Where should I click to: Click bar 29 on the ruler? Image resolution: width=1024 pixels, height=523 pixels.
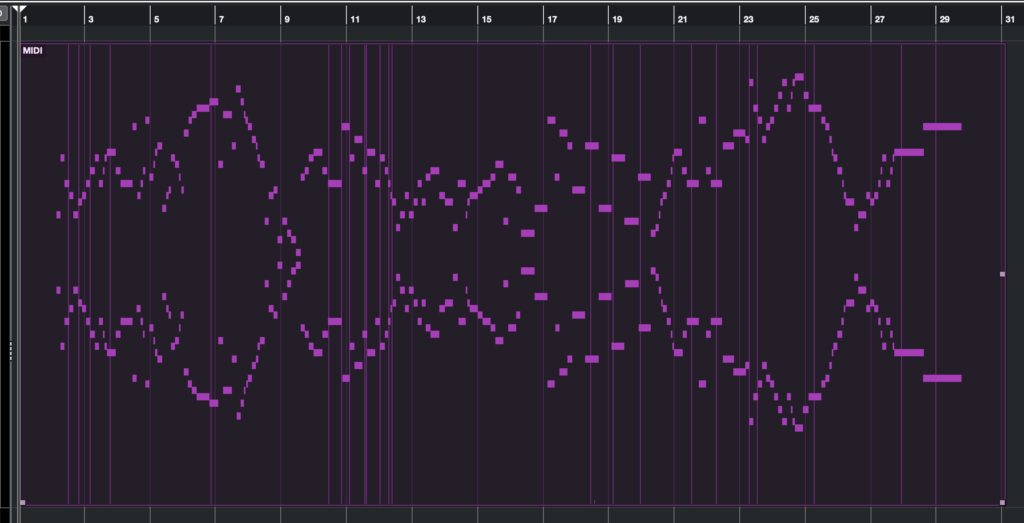[x=943, y=19]
